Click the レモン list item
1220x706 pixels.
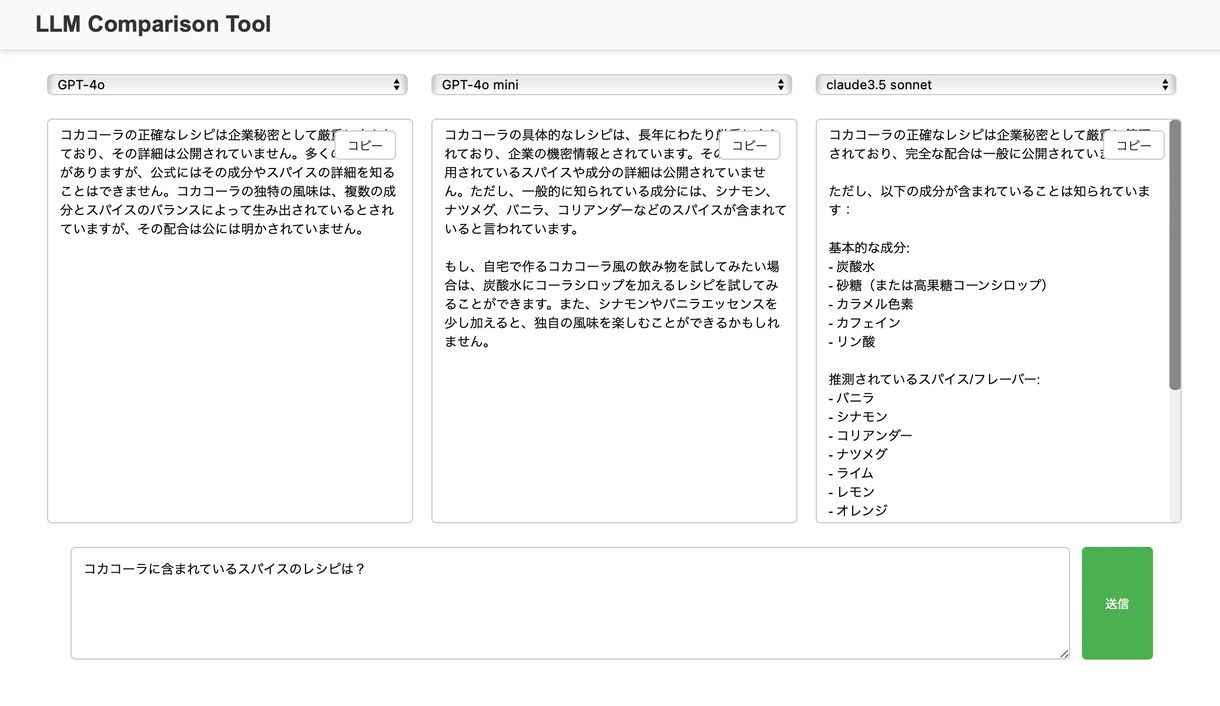[x=852, y=492]
